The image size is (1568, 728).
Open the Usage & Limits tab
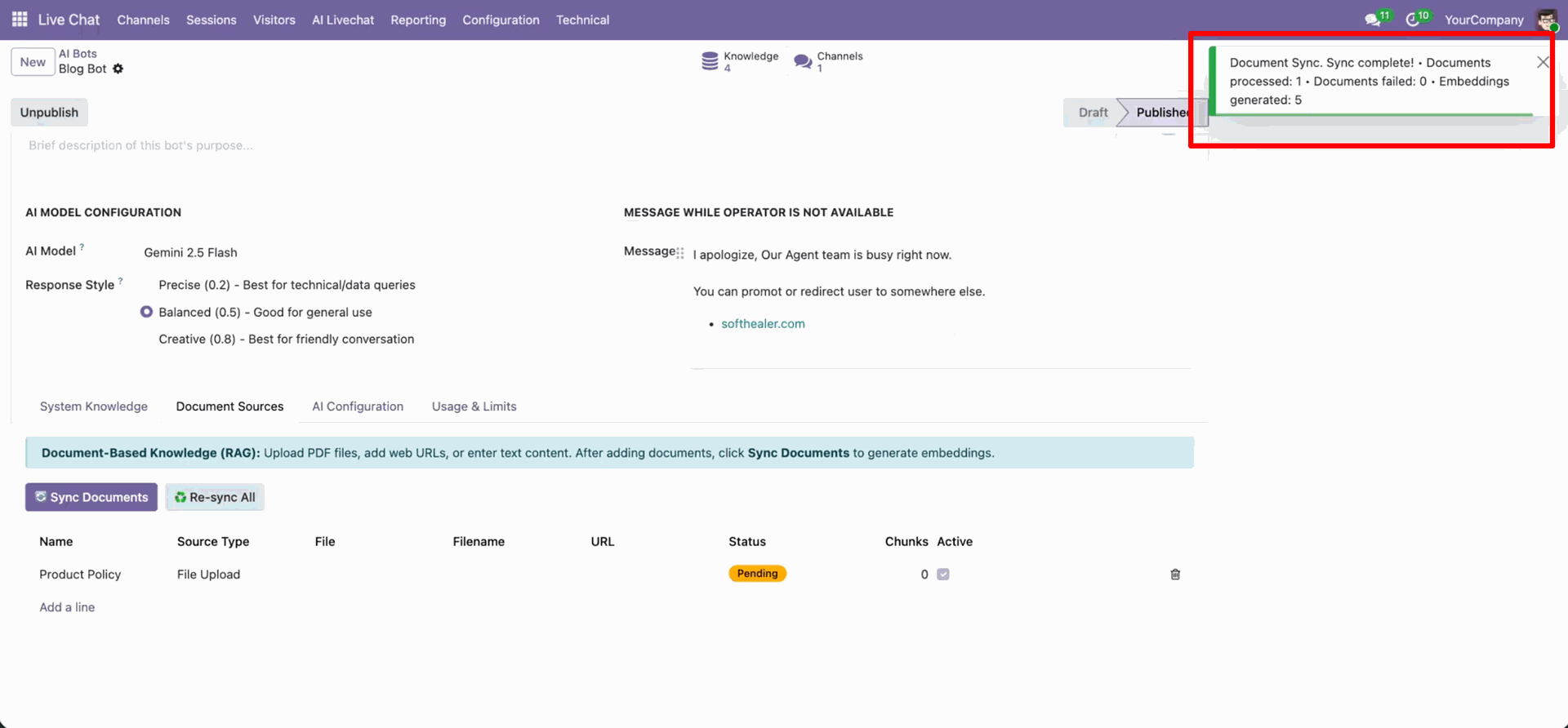474,406
